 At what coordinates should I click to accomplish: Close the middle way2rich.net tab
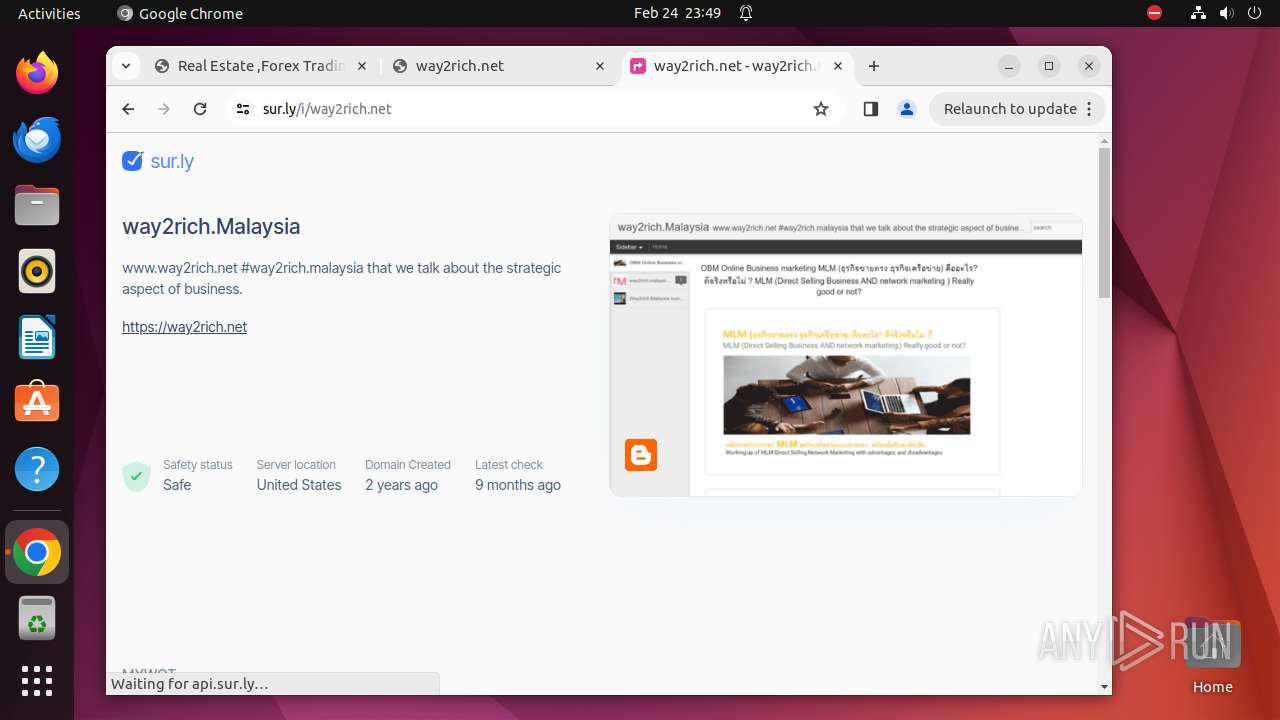click(600, 66)
